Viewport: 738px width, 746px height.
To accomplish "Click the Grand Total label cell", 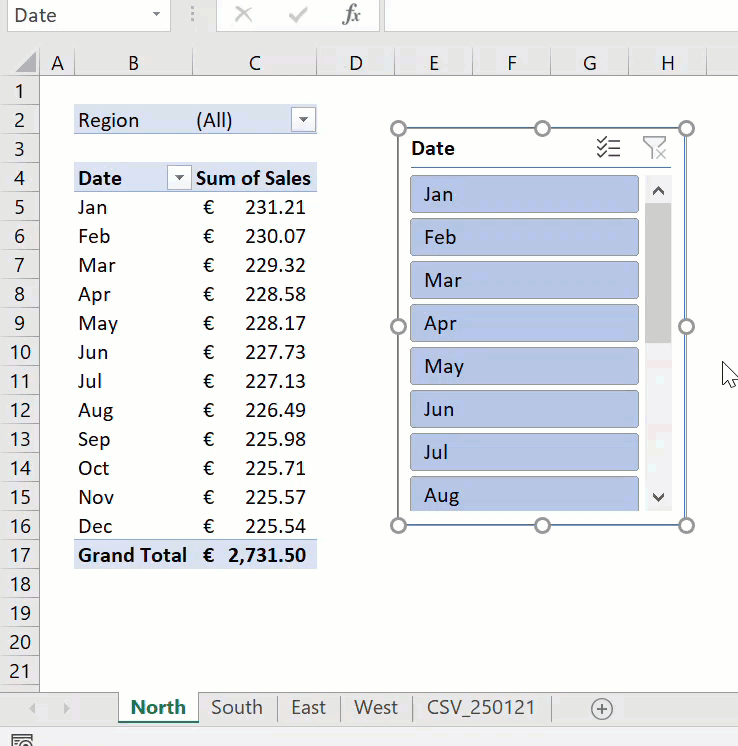I will (133, 555).
